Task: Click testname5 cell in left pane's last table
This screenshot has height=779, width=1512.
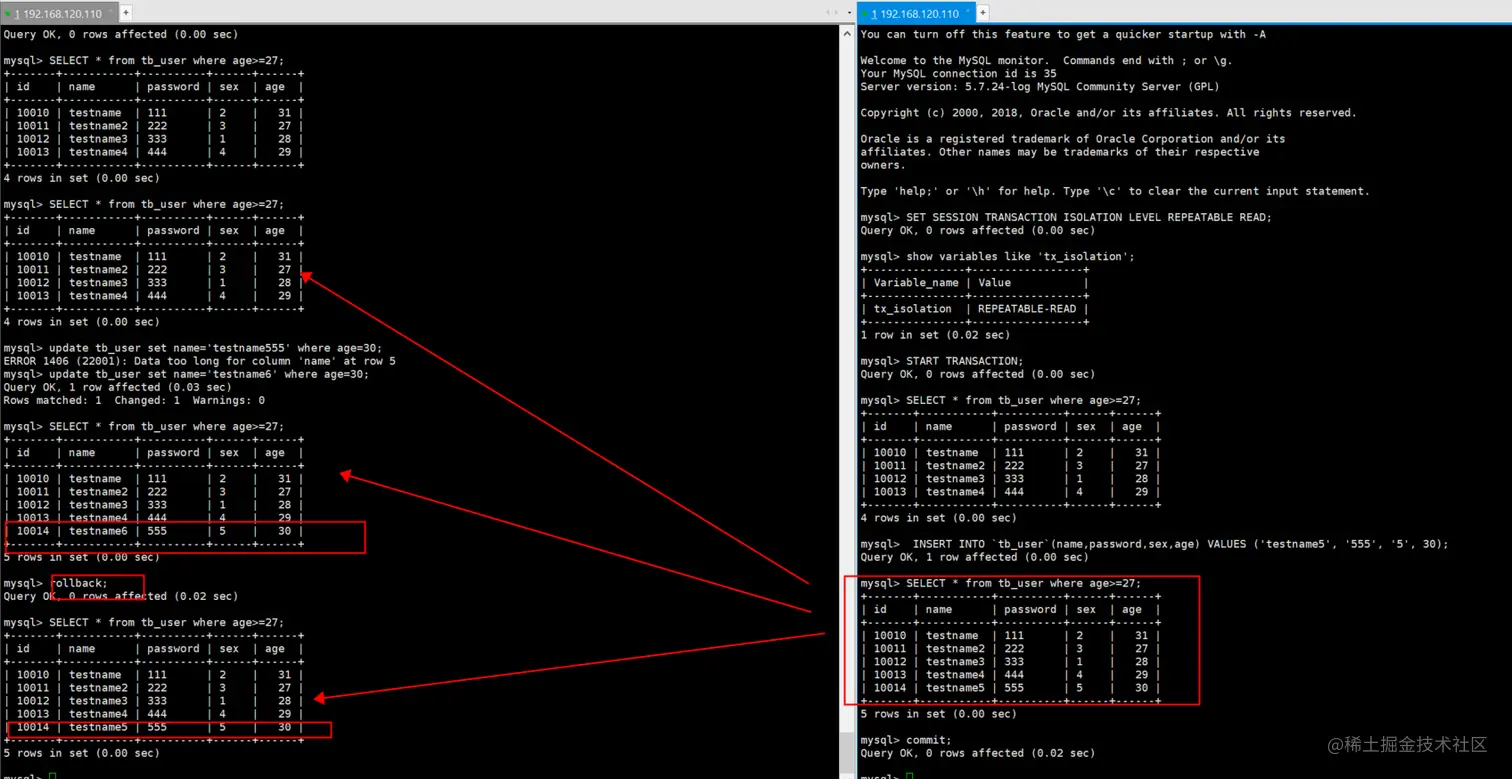Action: (x=98, y=727)
